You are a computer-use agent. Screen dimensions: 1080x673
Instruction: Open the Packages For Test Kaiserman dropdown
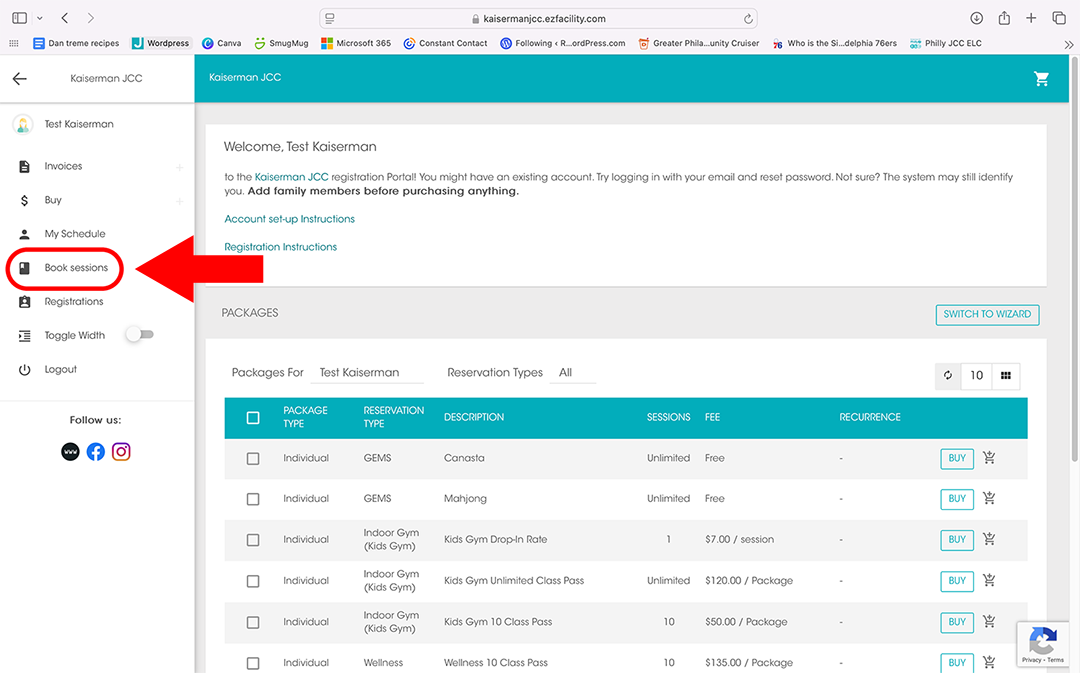point(365,373)
